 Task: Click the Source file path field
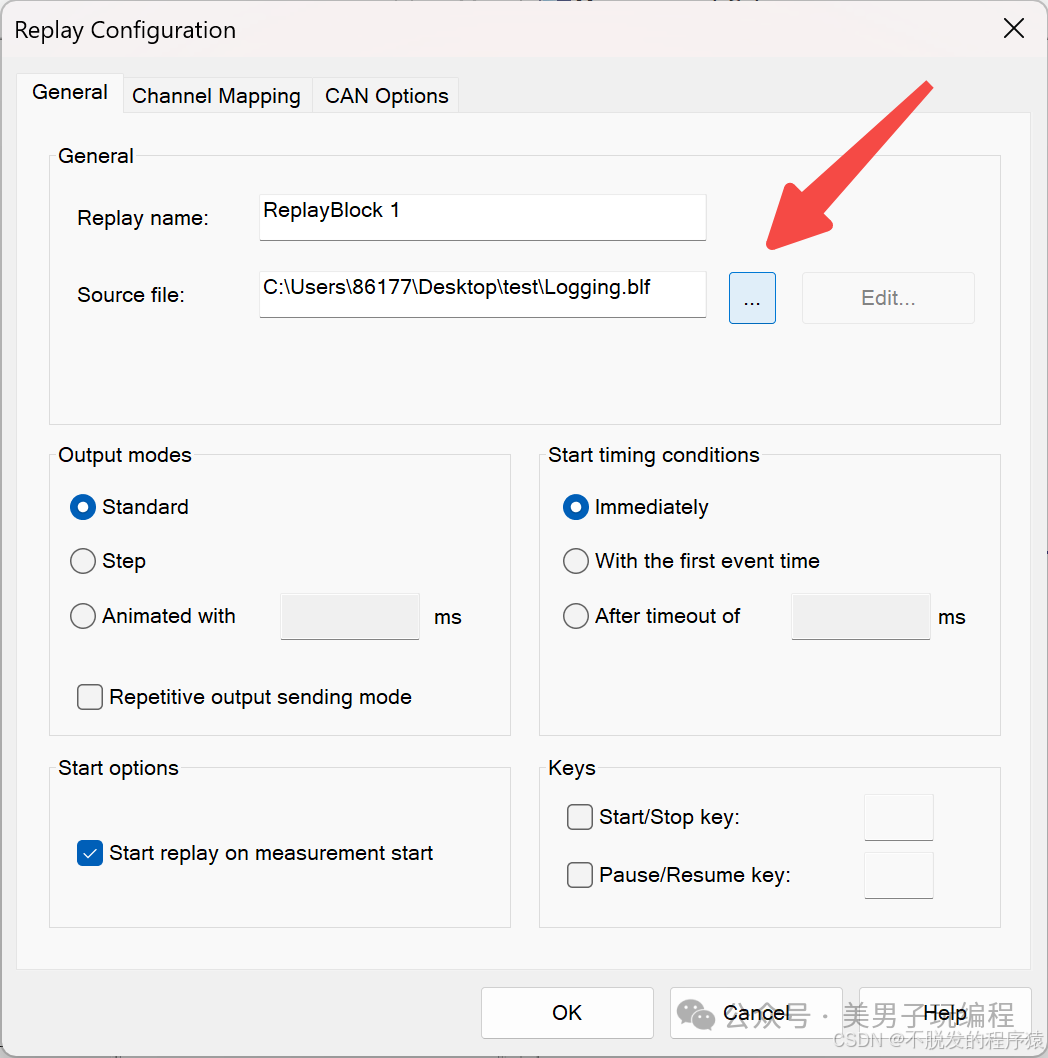click(x=482, y=294)
